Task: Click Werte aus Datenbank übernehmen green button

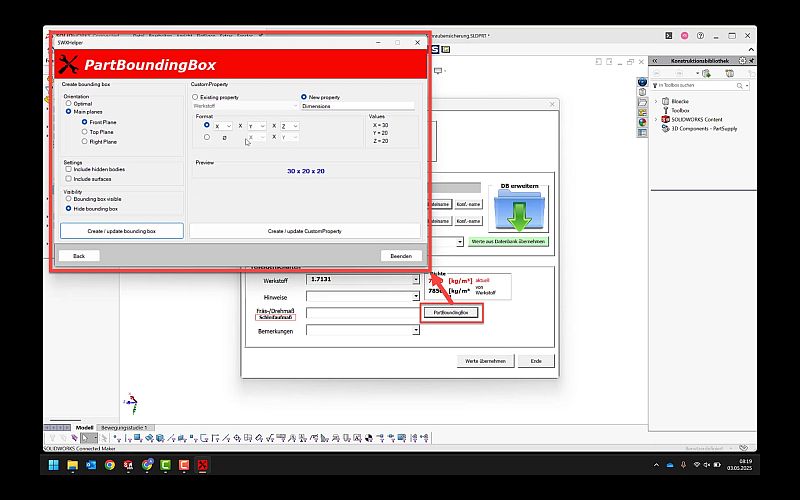Action: [508, 241]
